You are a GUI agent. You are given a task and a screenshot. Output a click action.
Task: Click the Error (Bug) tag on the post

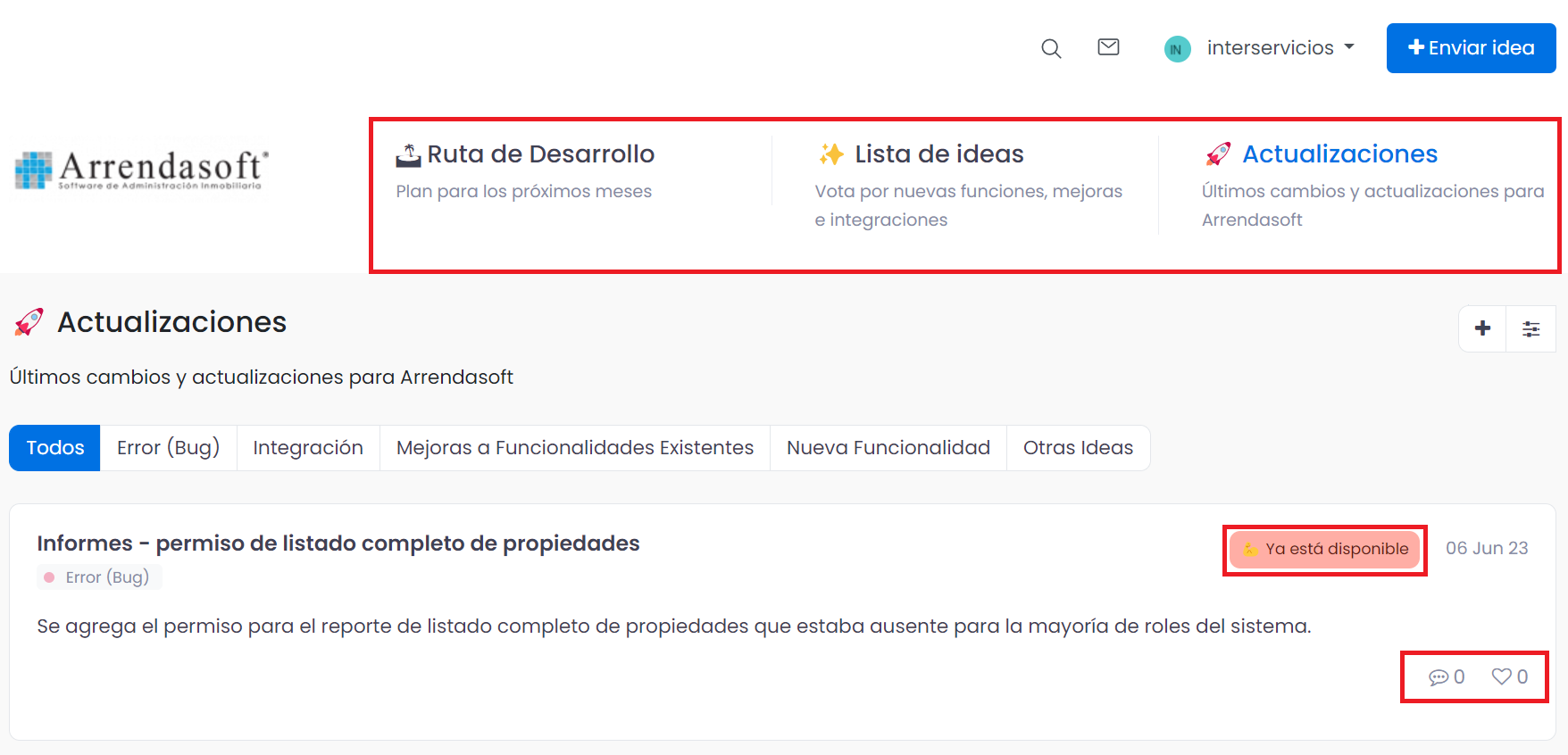pos(99,577)
